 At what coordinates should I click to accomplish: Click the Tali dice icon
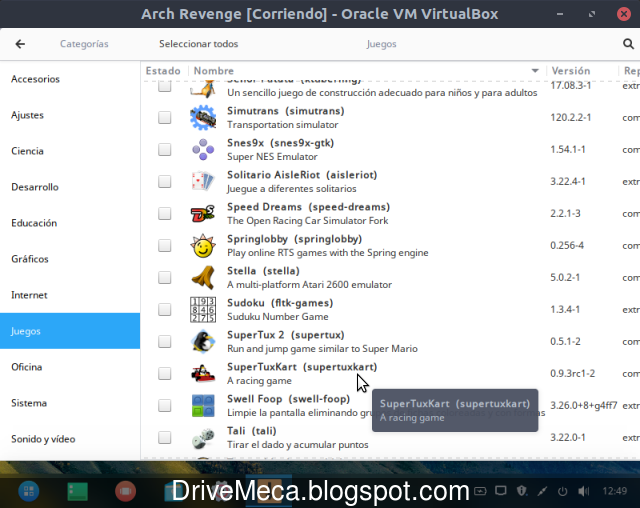(x=203, y=437)
